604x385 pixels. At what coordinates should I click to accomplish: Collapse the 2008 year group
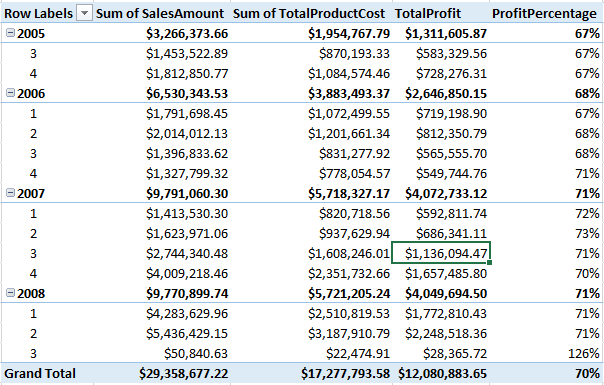[10, 293]
